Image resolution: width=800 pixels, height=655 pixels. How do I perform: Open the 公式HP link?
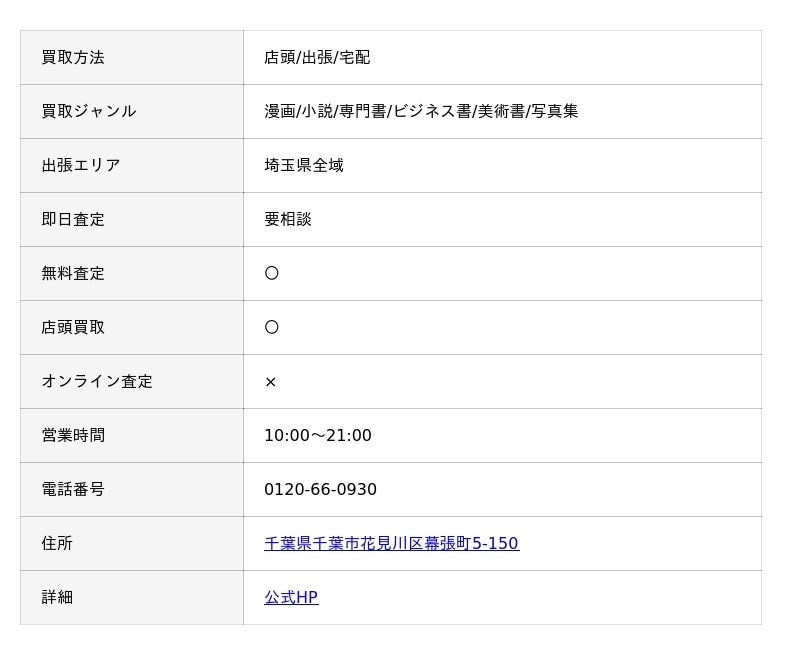tap(291, 597)
